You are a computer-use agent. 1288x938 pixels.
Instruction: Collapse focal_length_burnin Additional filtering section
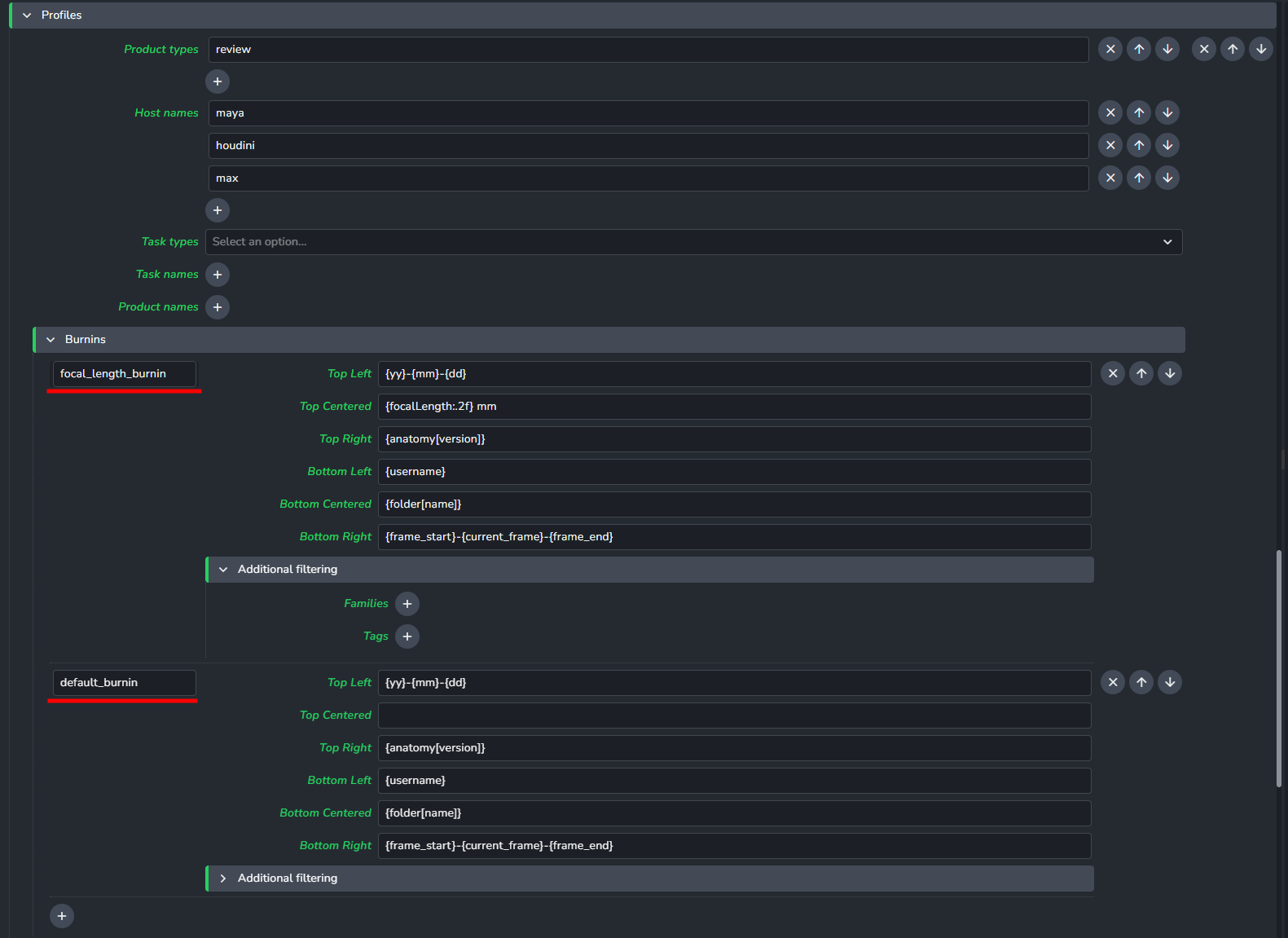coord(223,570)
